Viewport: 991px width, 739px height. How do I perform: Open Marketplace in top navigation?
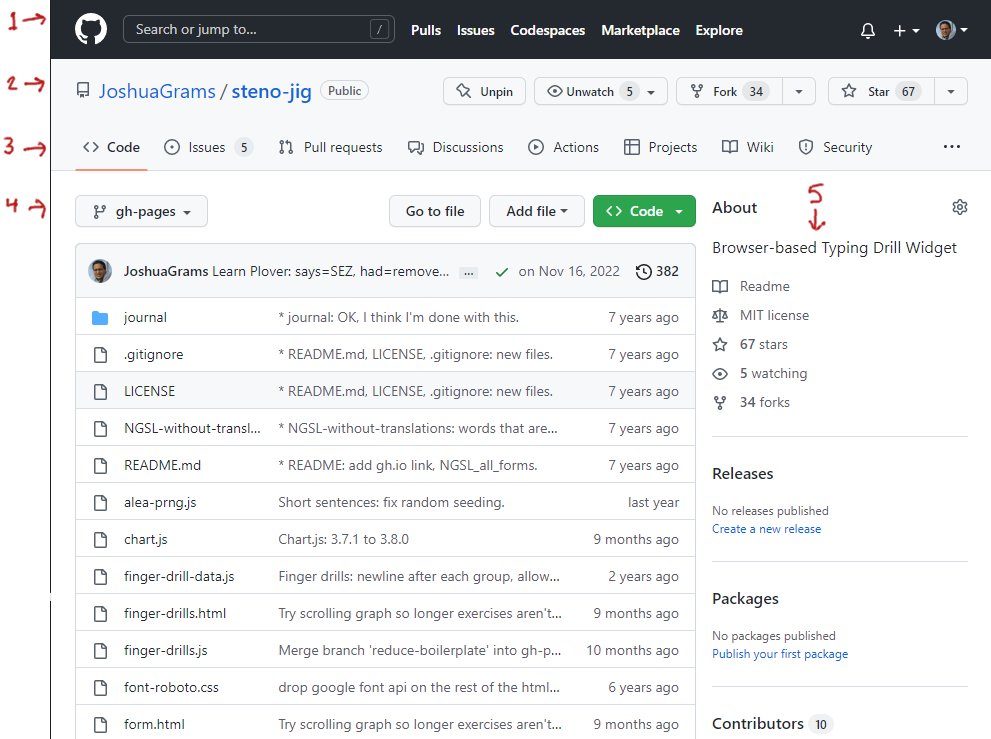[640, 30]
